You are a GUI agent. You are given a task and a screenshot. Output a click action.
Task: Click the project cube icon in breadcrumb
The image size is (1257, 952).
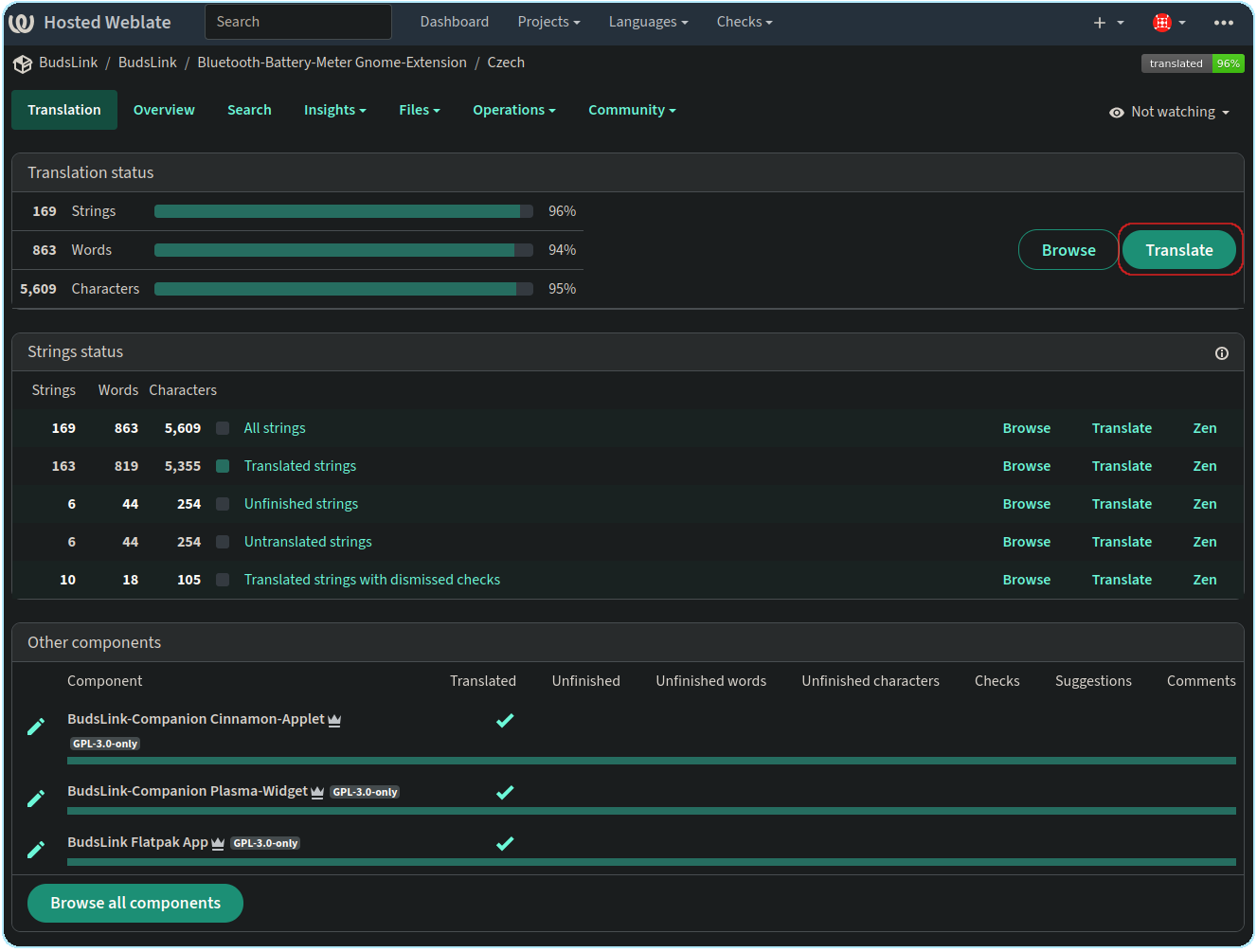[x=23, y=63]
